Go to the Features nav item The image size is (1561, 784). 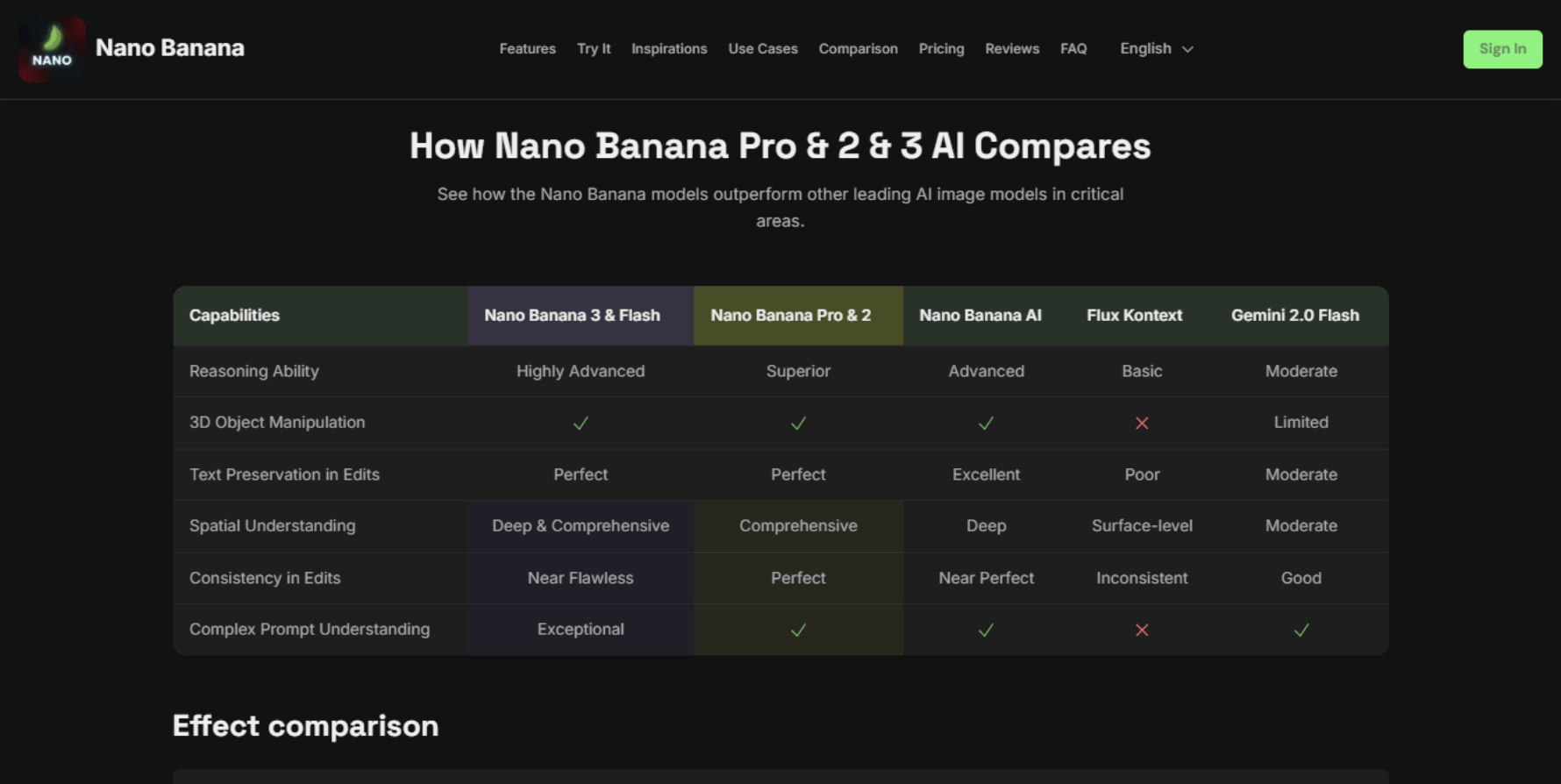[x=527, y=49]
